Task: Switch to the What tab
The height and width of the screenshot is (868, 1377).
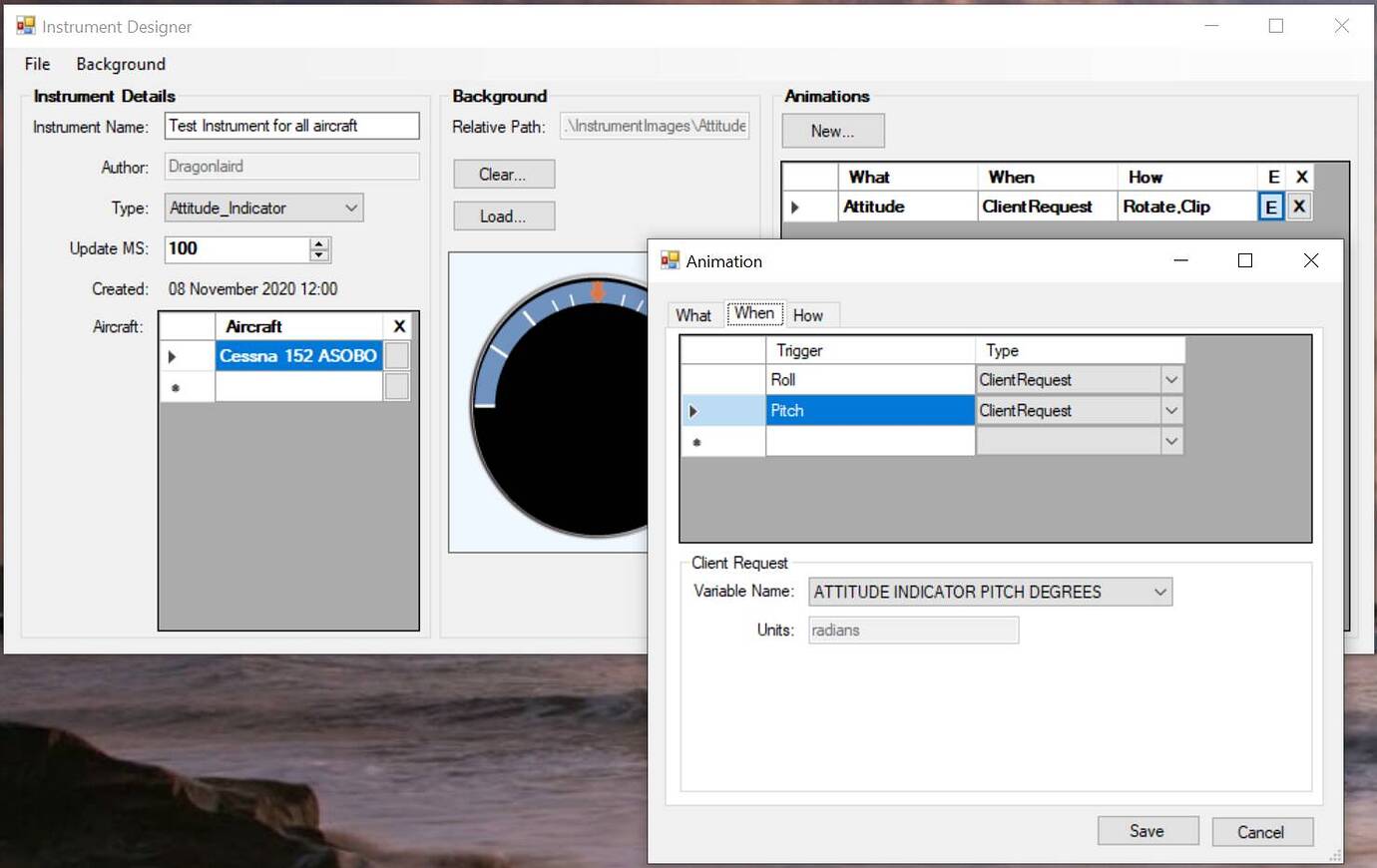Action: (x=693, y=315)
